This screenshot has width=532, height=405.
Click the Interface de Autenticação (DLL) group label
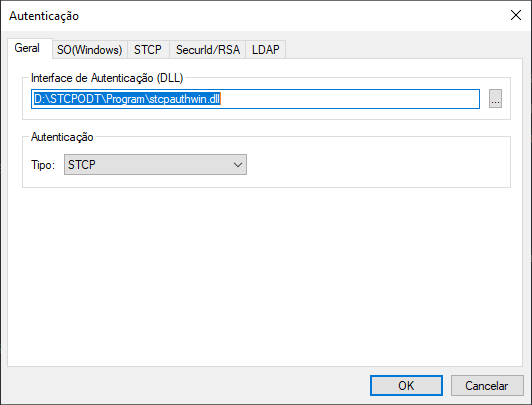[x=107, y=78]
